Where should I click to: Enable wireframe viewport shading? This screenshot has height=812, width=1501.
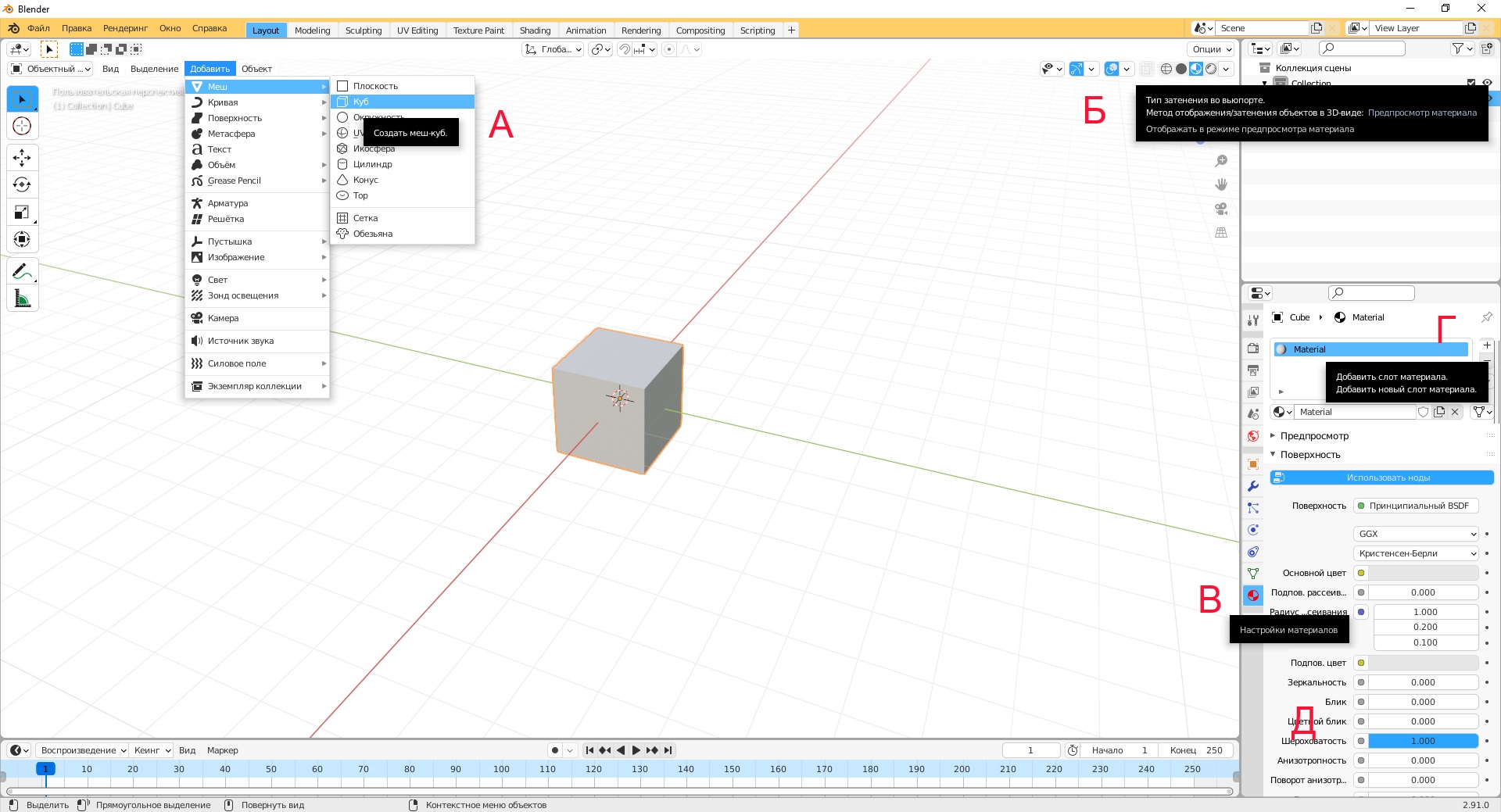1166,69
